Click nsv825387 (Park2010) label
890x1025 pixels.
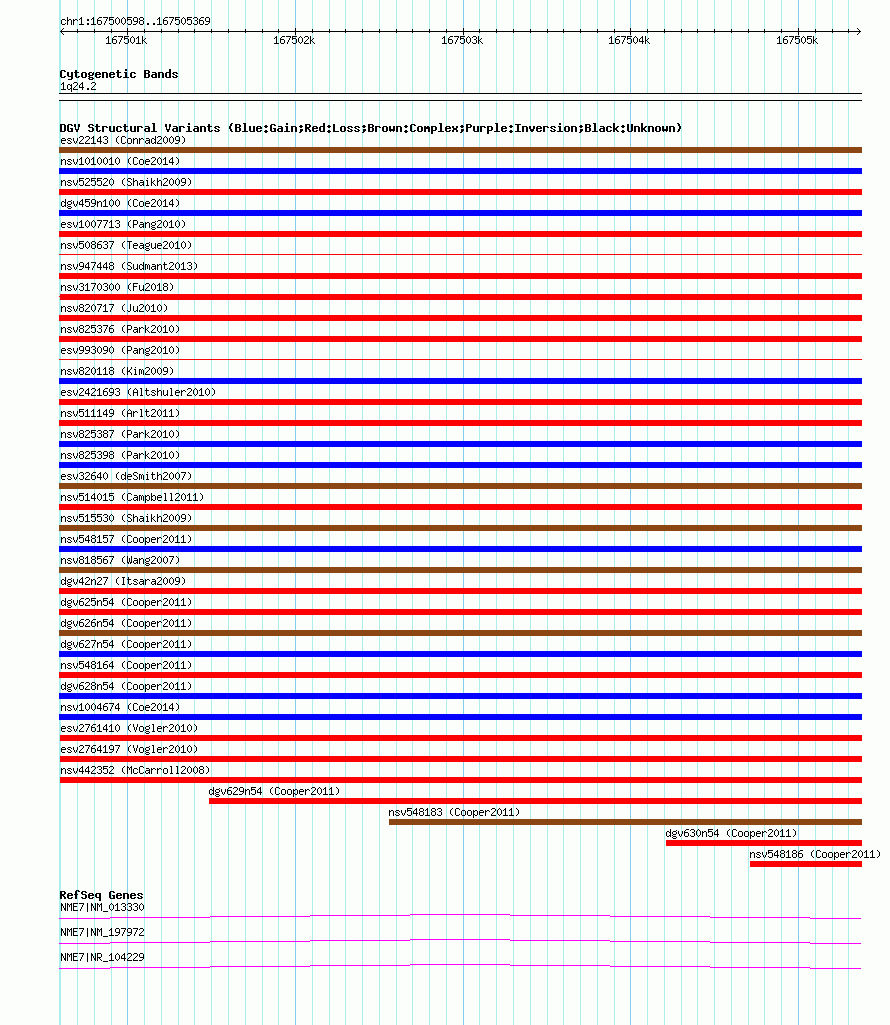pyautogui.click(x=120, y=433)
